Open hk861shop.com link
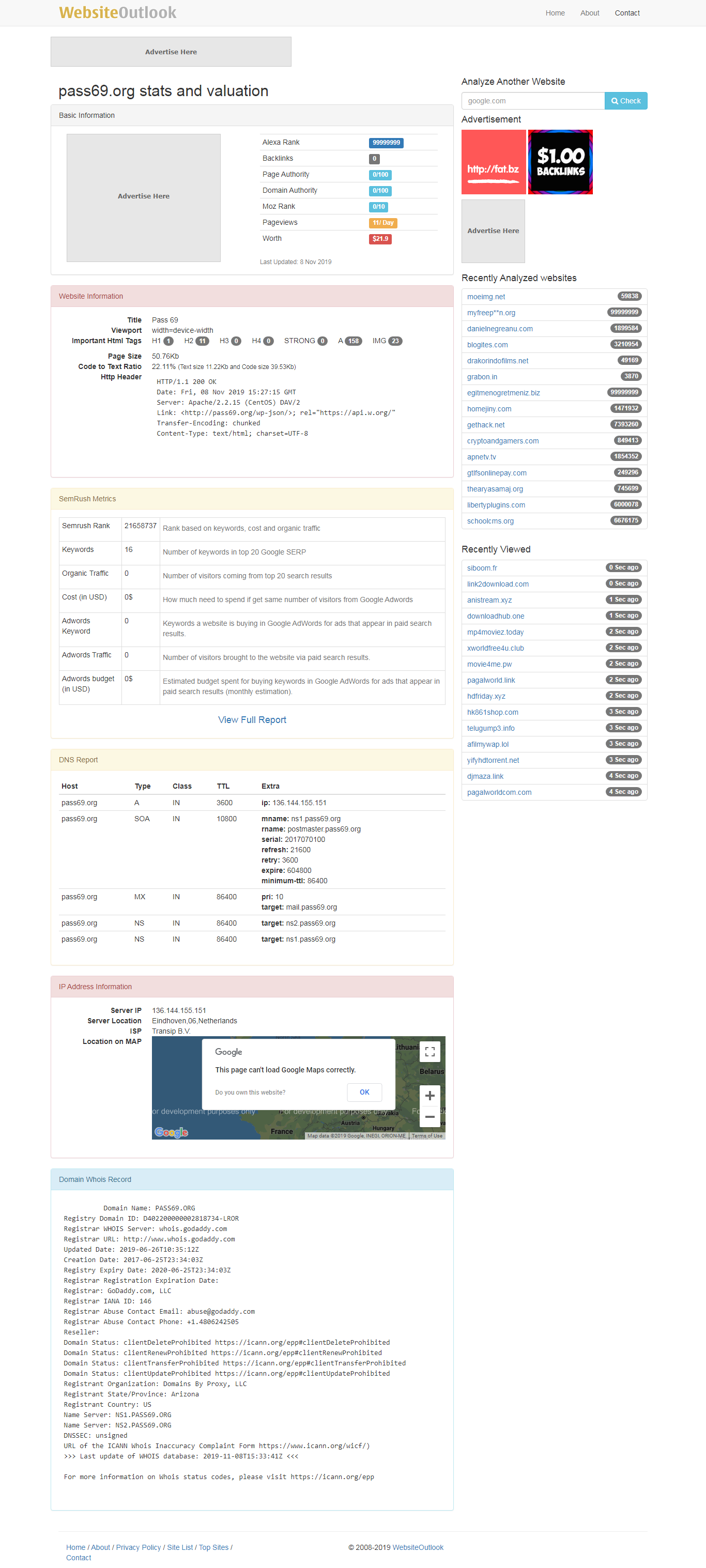This screenshot has height=1568, width=706. click(493, 712)
